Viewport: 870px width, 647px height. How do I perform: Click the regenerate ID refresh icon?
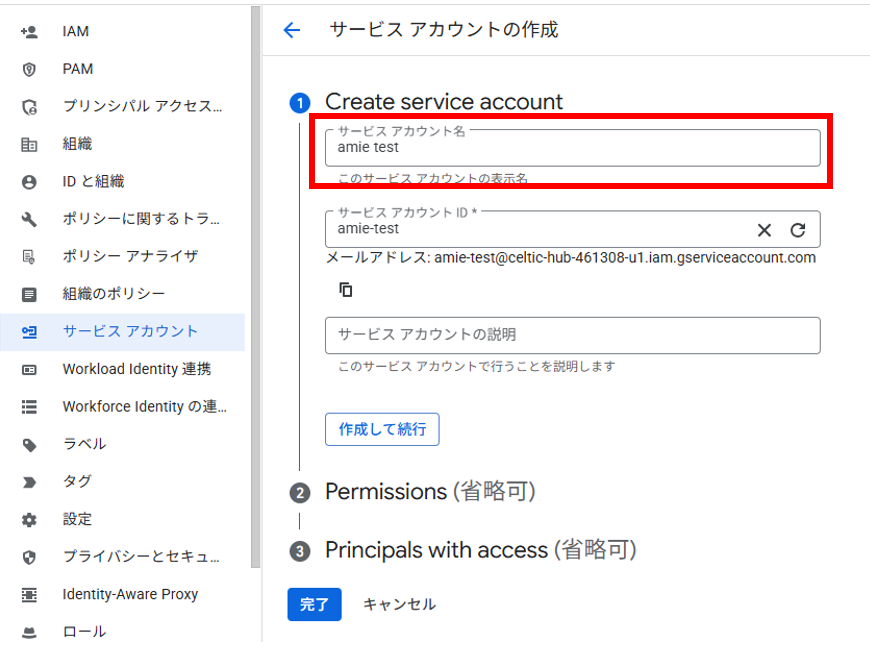tap(797, 230)
